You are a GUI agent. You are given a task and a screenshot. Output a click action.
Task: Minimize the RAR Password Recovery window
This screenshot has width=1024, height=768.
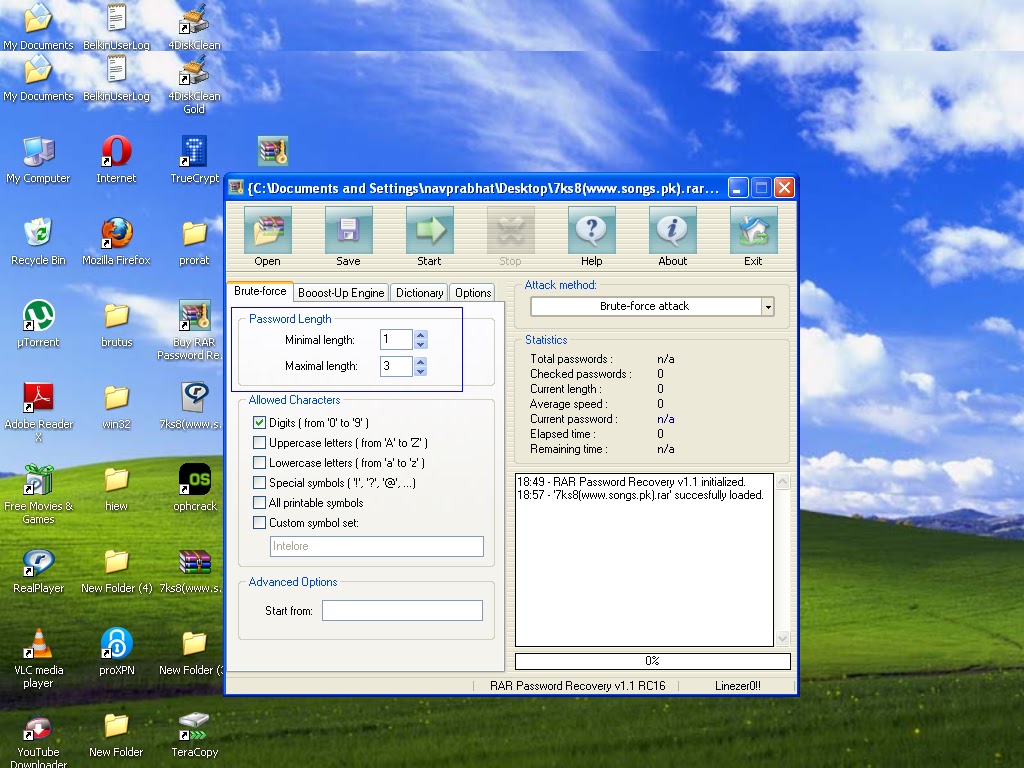737,189
